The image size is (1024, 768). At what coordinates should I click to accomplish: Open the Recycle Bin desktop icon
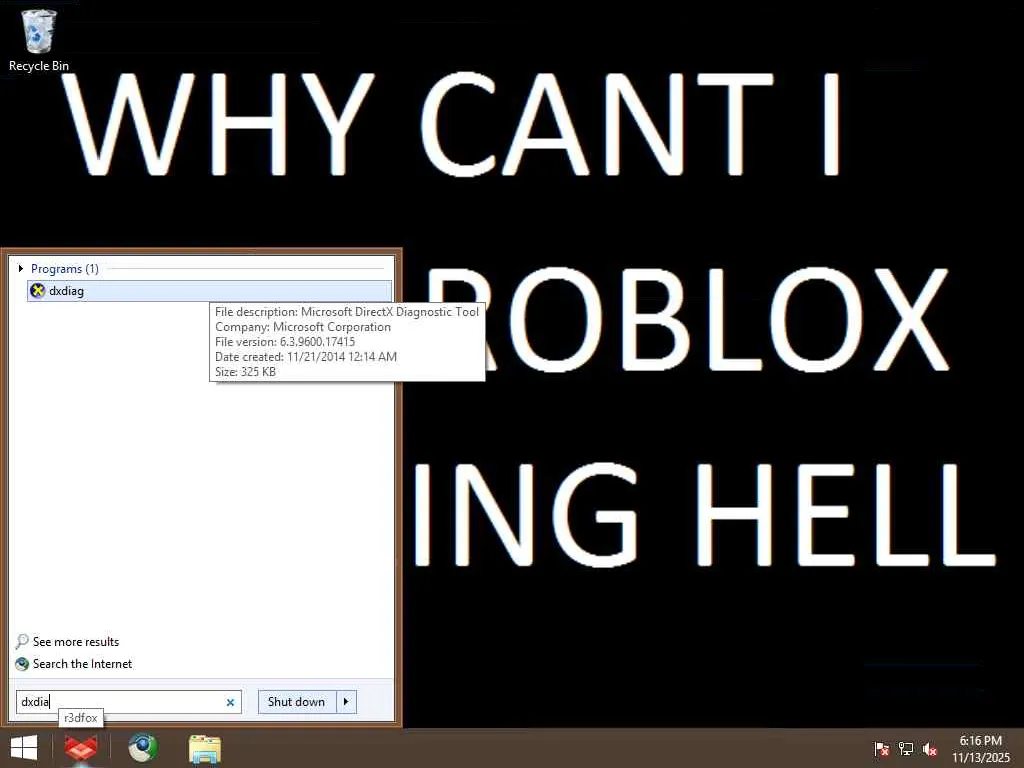click(39, 40)
